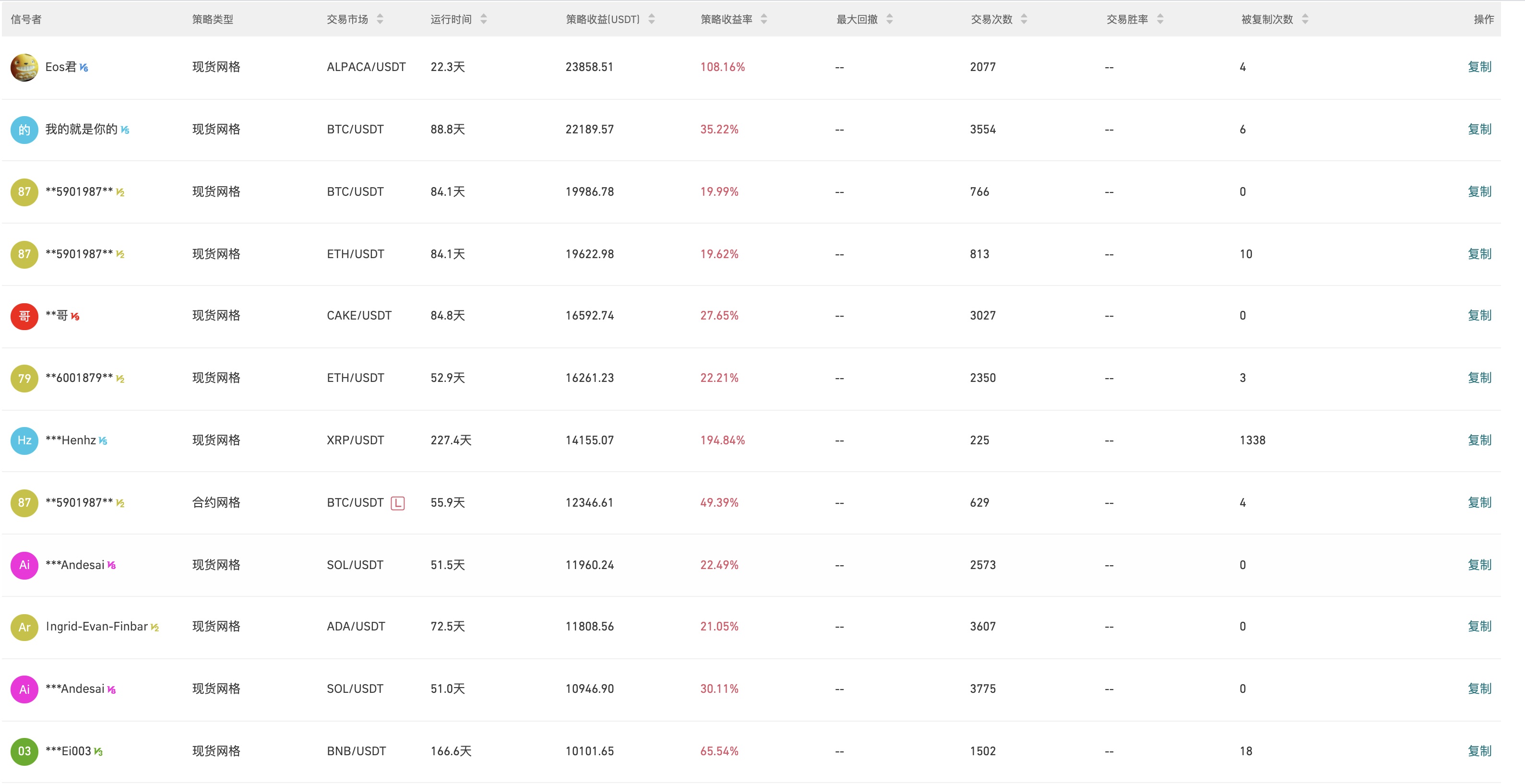Select BNB/USDT market cell

tap(356, 751)
